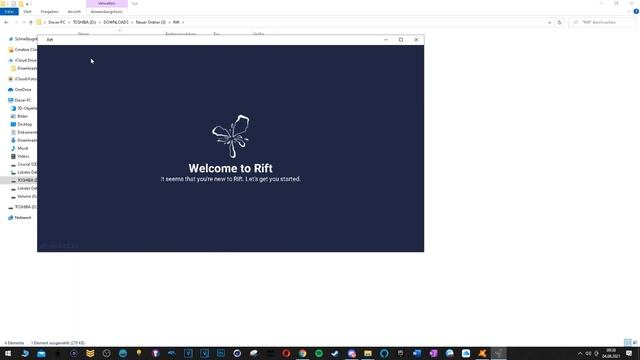This screenshot has width=640, height=360.
Task: Click the Explorer search box
Action: click(602, 22)
